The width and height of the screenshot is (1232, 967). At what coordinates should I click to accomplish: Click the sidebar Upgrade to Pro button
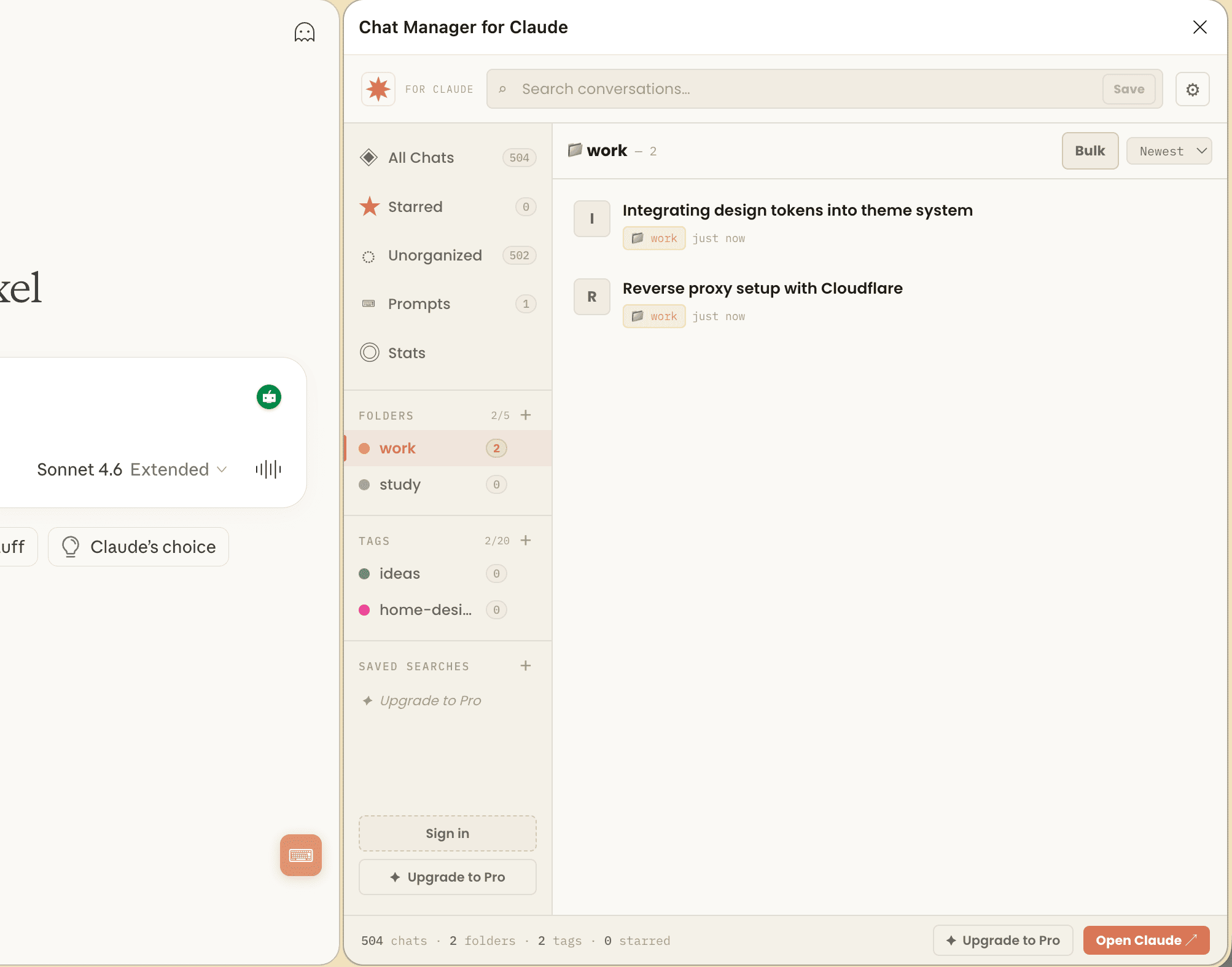[x=448, y=877]
